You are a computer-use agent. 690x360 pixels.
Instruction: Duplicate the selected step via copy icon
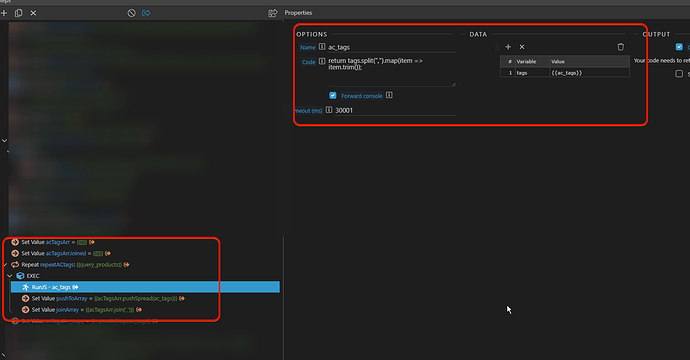click(18, 13)
